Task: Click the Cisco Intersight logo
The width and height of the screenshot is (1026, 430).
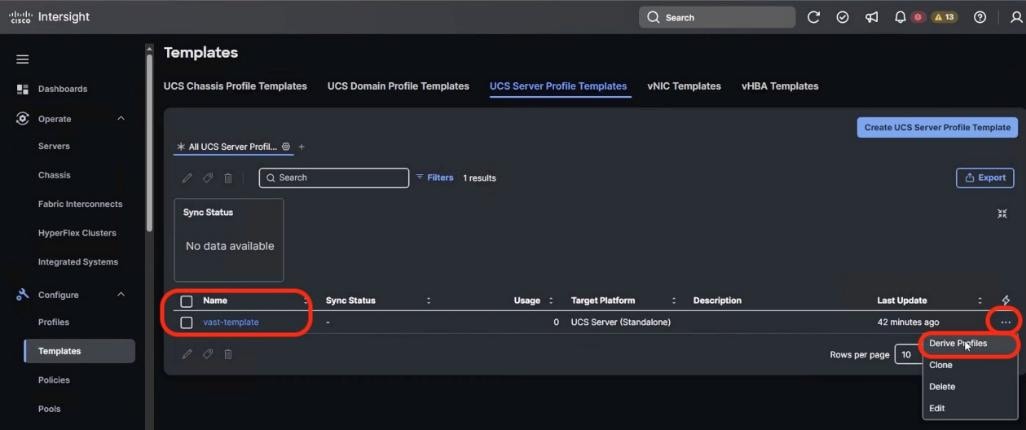Action: [x=49, y=17]
